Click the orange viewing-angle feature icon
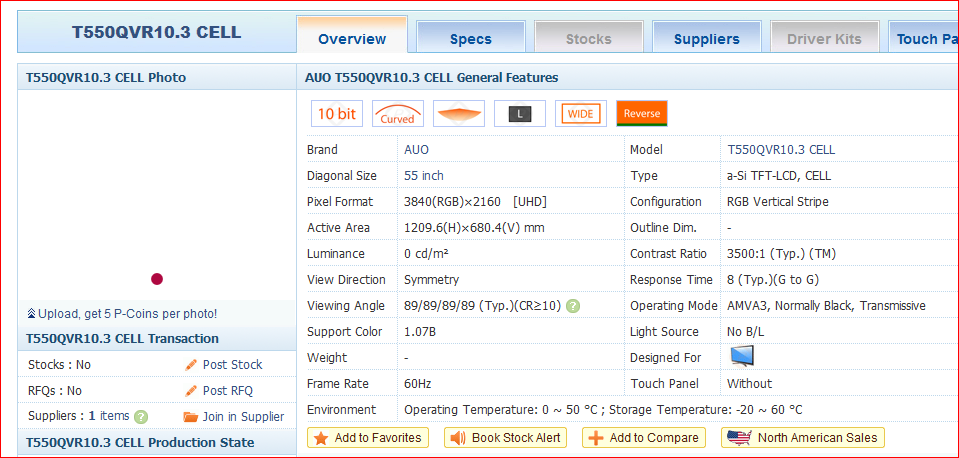This screenshot has width=959, height=458. coord(459,114)
